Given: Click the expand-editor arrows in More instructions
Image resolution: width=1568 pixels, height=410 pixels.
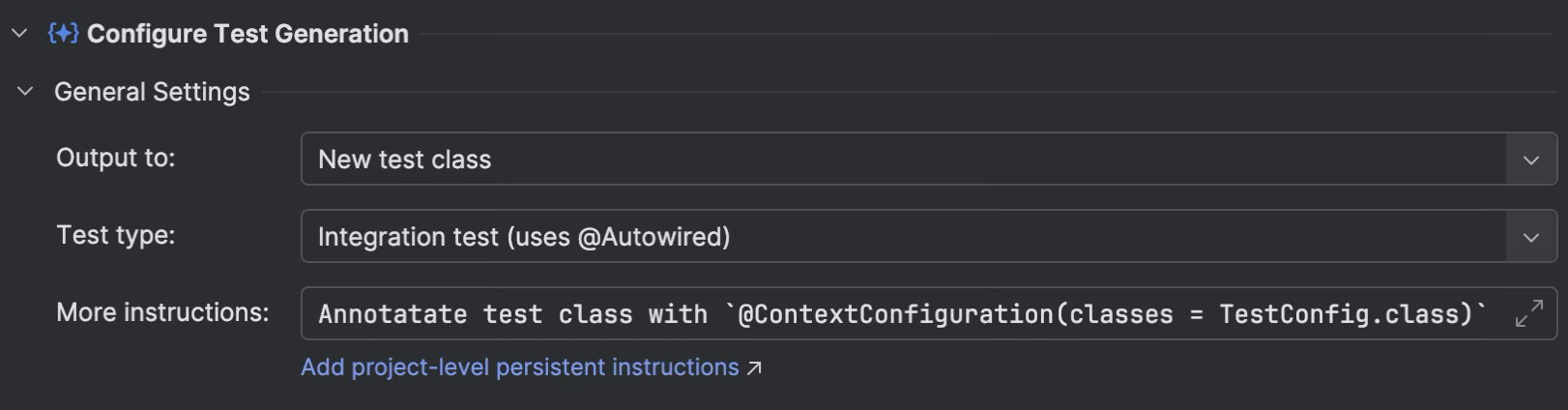Looking at the screenshot, I should (1528, 313).
